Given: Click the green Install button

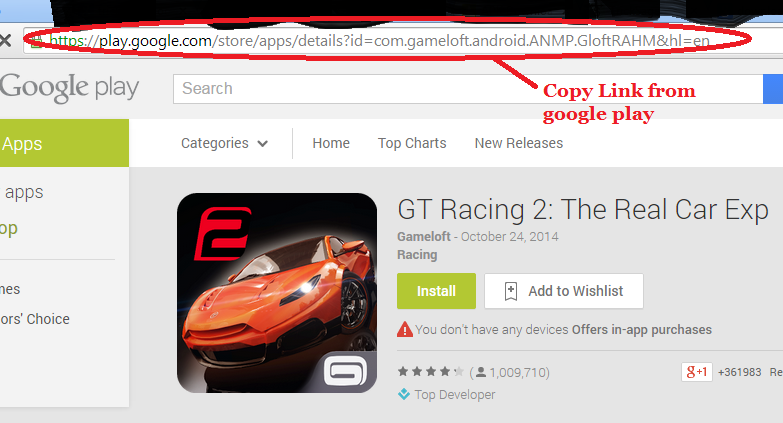Looking at the screenshot, I should tap(436, 291).
